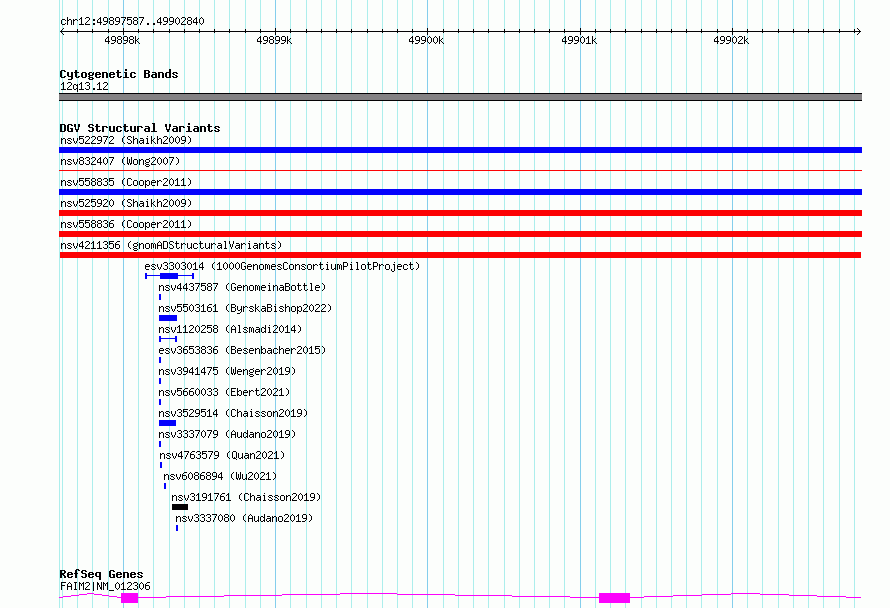The height and width of the screenshot is (608, 890).
Task: Click the nsv522972 (Shaikh2009) variant label
Action: [x=126, y=140]
